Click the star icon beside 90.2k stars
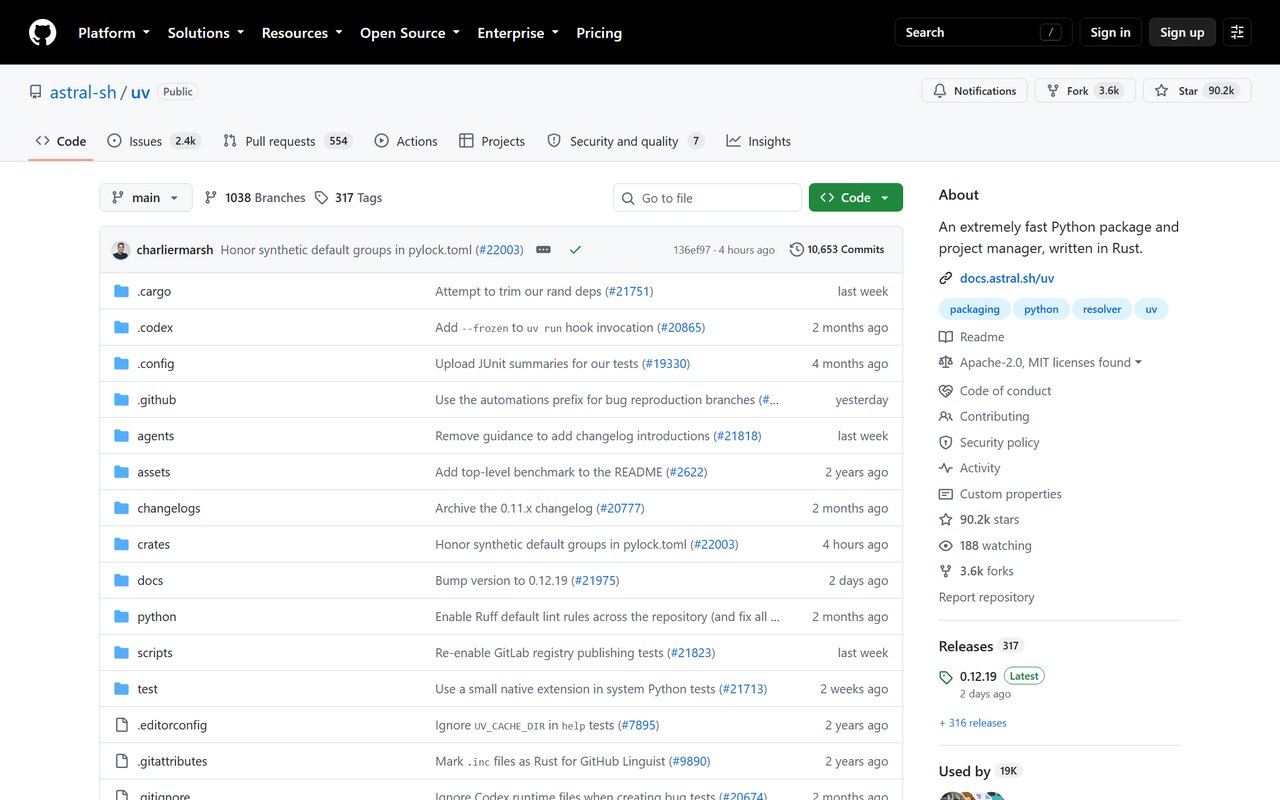Image resolution: width=1280 pixels, height=800 pixels. (946, 520)
